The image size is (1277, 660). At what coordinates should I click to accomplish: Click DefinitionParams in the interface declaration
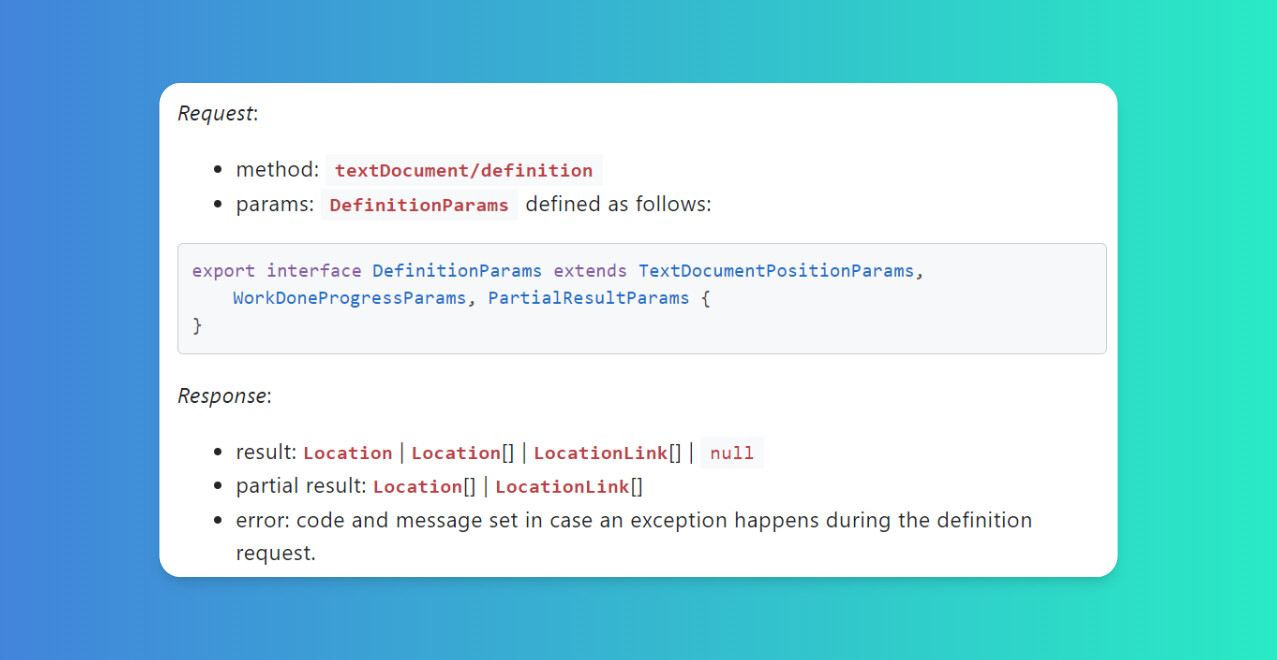[x=457, y=271]
